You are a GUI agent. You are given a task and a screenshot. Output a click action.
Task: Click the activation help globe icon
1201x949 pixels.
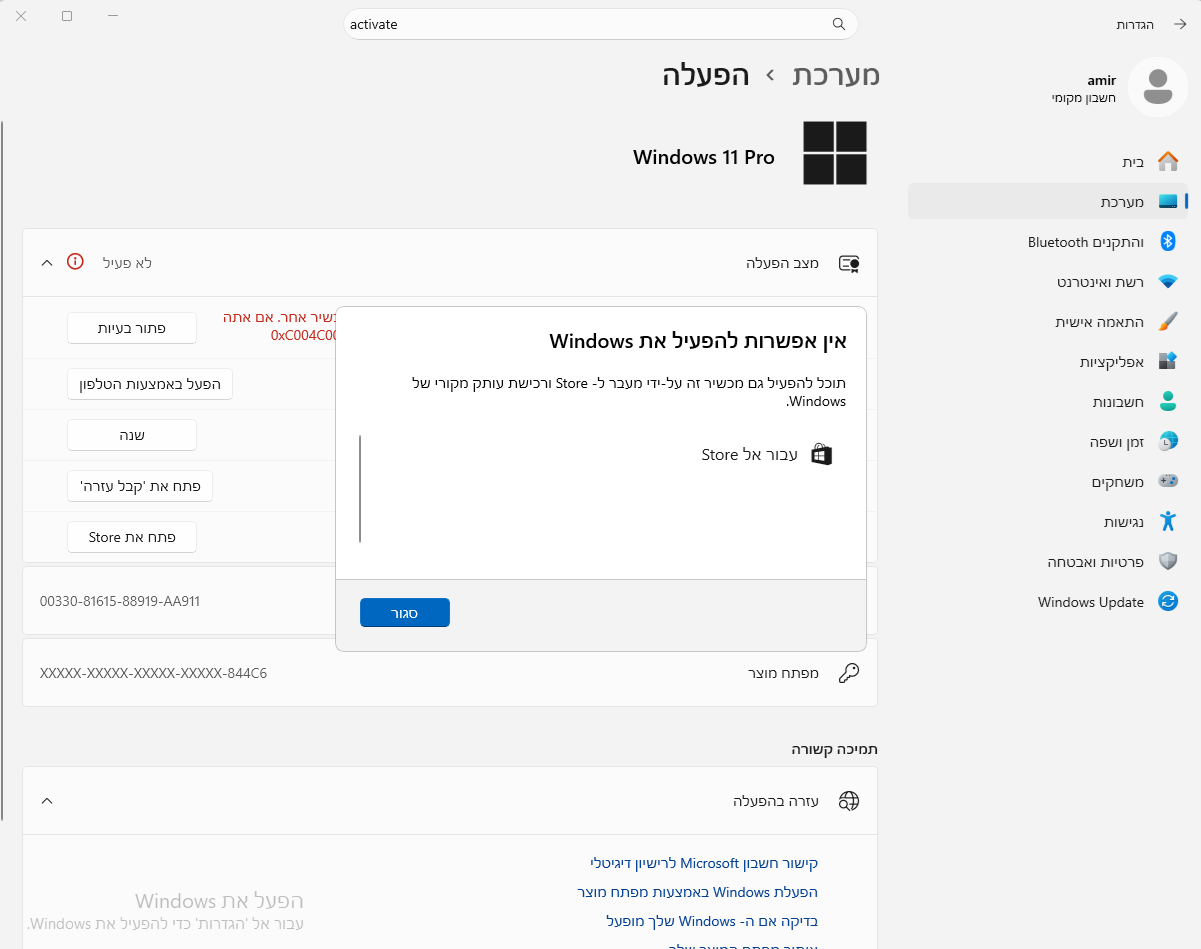pyautogui.click(x=849, y=801)
